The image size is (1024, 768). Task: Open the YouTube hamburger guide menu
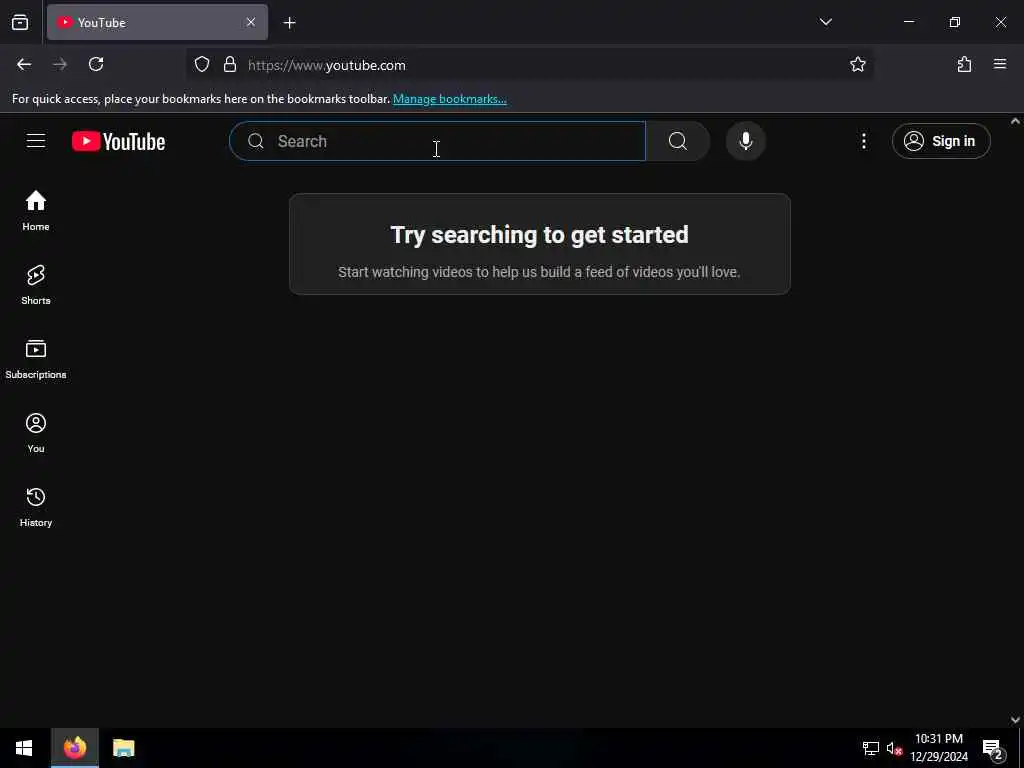36,141
